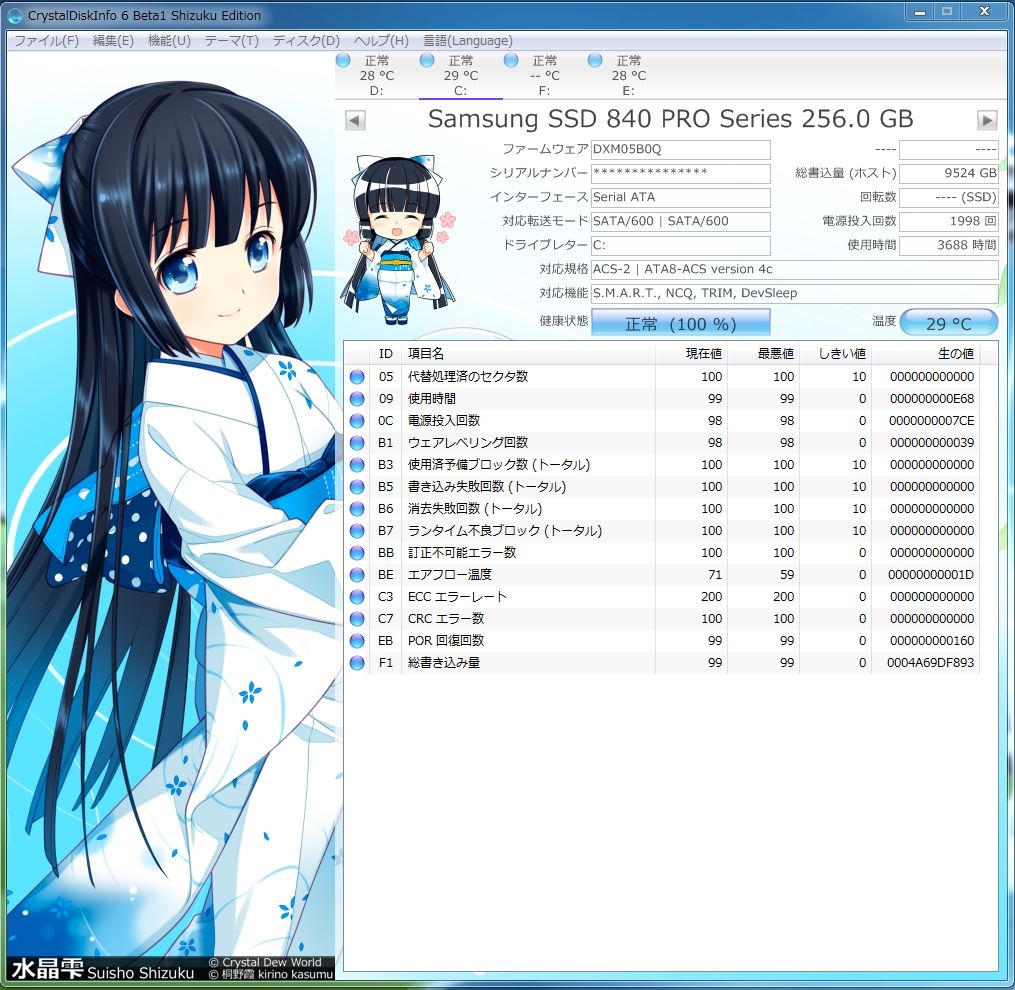Click the Serial ATA interface field
The image size is (1015, 990).
pyautogui.click(x=680, y=197)
